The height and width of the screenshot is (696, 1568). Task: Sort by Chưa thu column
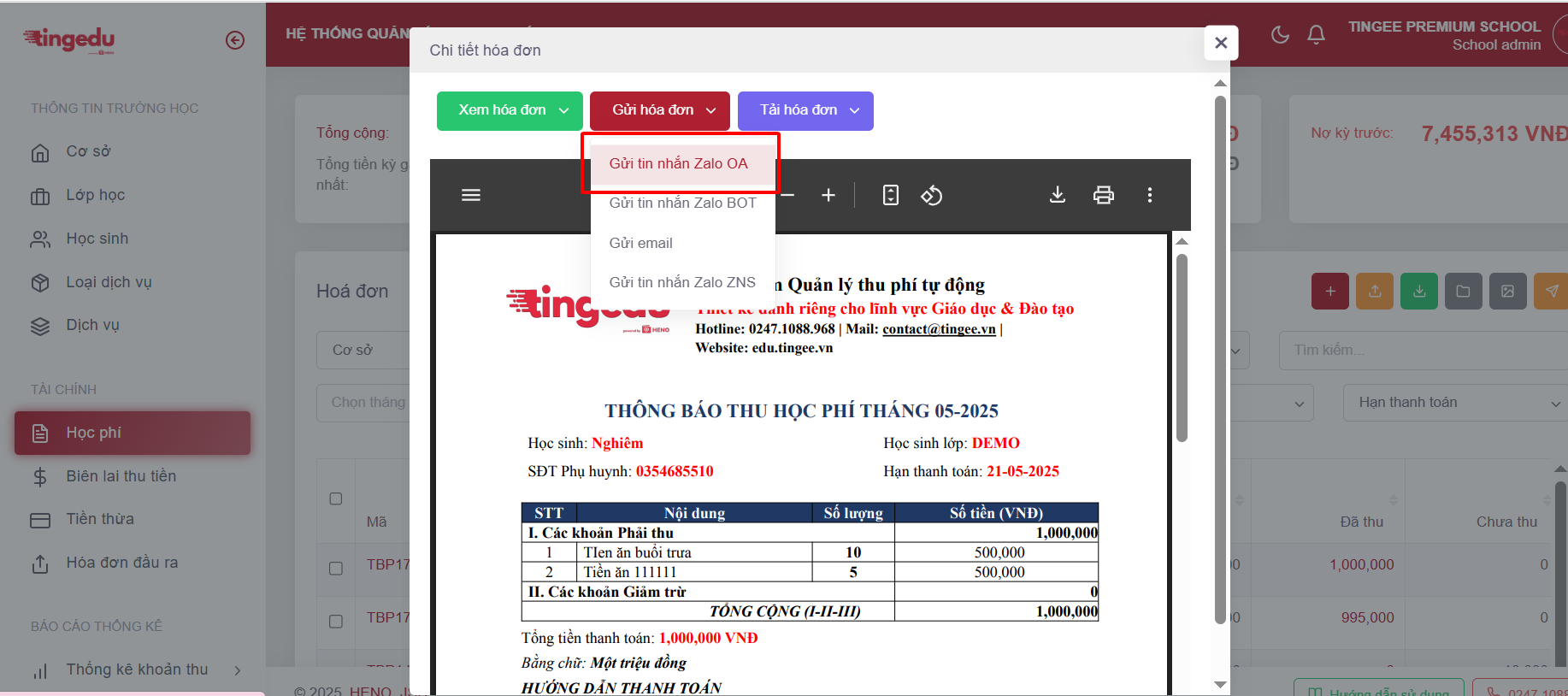(1506, 522)
